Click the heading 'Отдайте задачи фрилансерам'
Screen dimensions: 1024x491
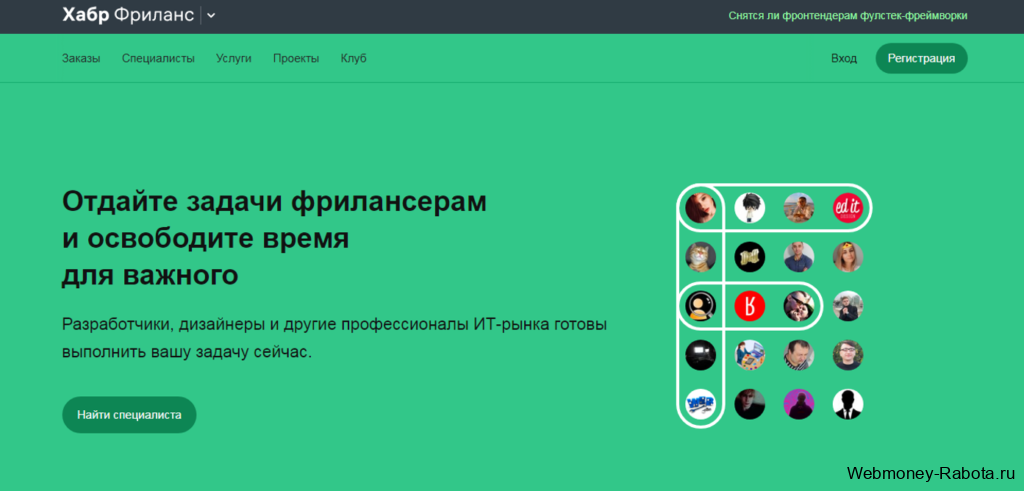274,202
